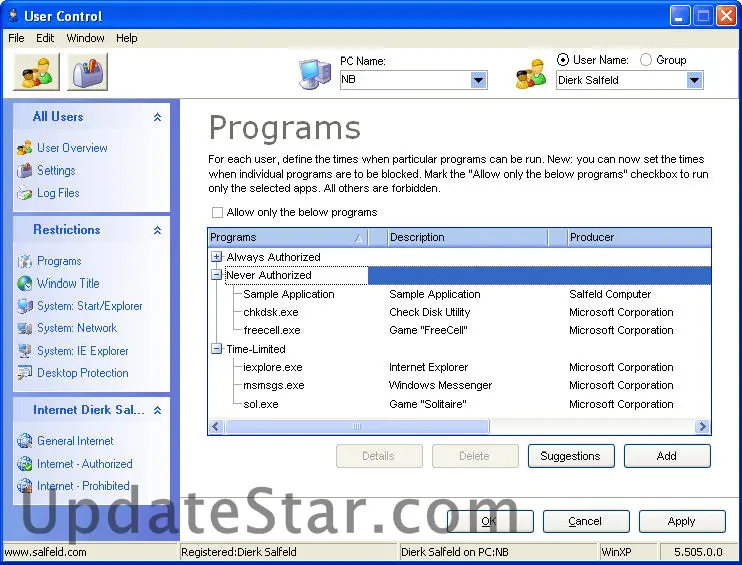This screenshot has width=742, height=565.
Task: Click the General Internet globe icon
Action: click(x=25, y=441)
